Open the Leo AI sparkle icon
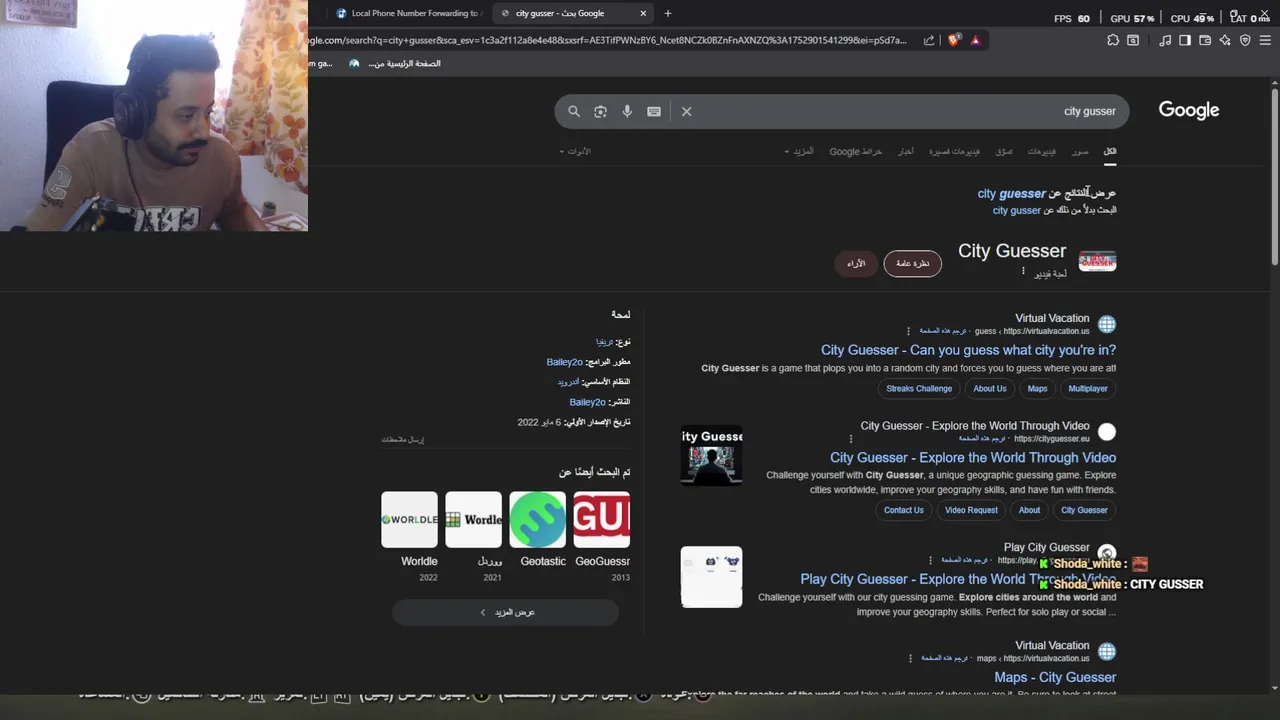 pos(1225,40)
